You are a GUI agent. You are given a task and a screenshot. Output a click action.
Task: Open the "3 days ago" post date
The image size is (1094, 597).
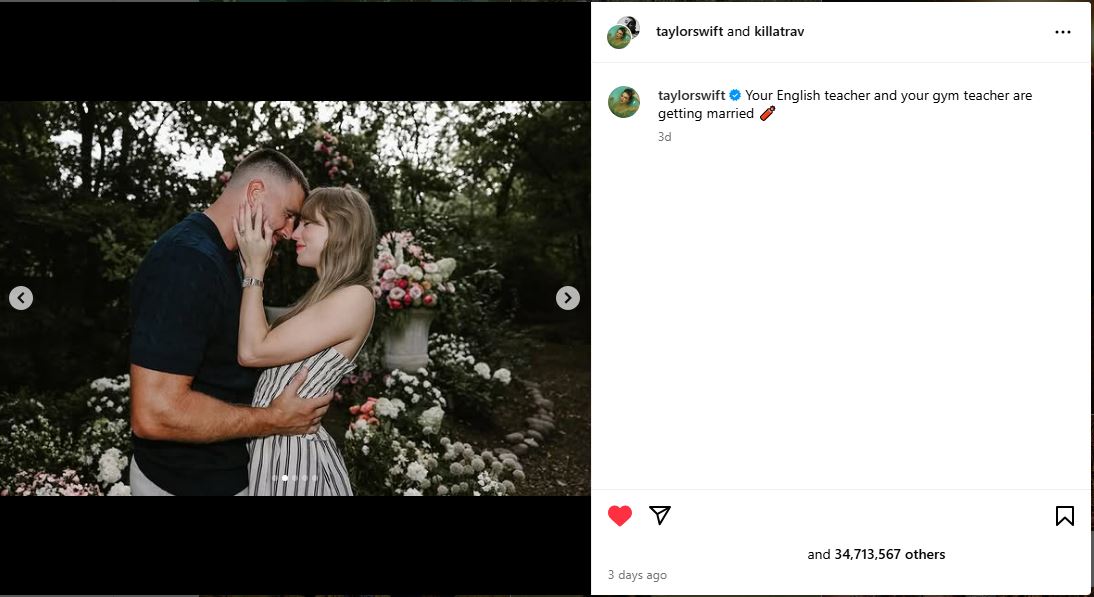pyautogui.click(x=637, y=576)
